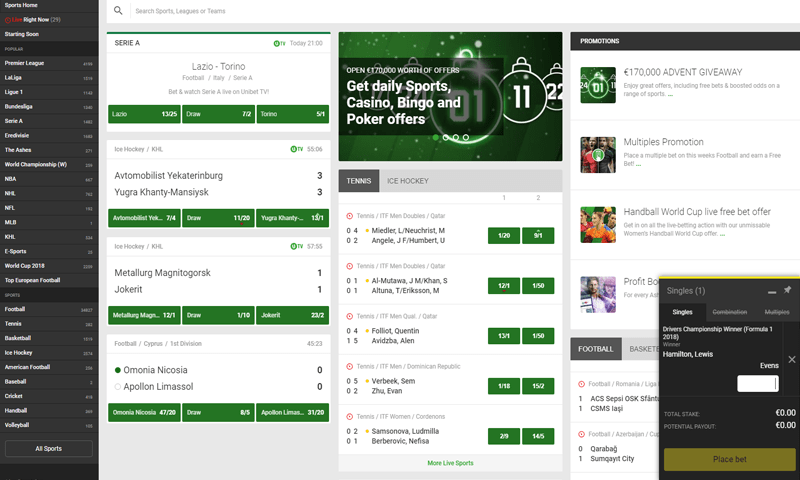The height and width of the screenshot is (480, 800).
Task: Select the last banner carousel dot
Action: 464,137
